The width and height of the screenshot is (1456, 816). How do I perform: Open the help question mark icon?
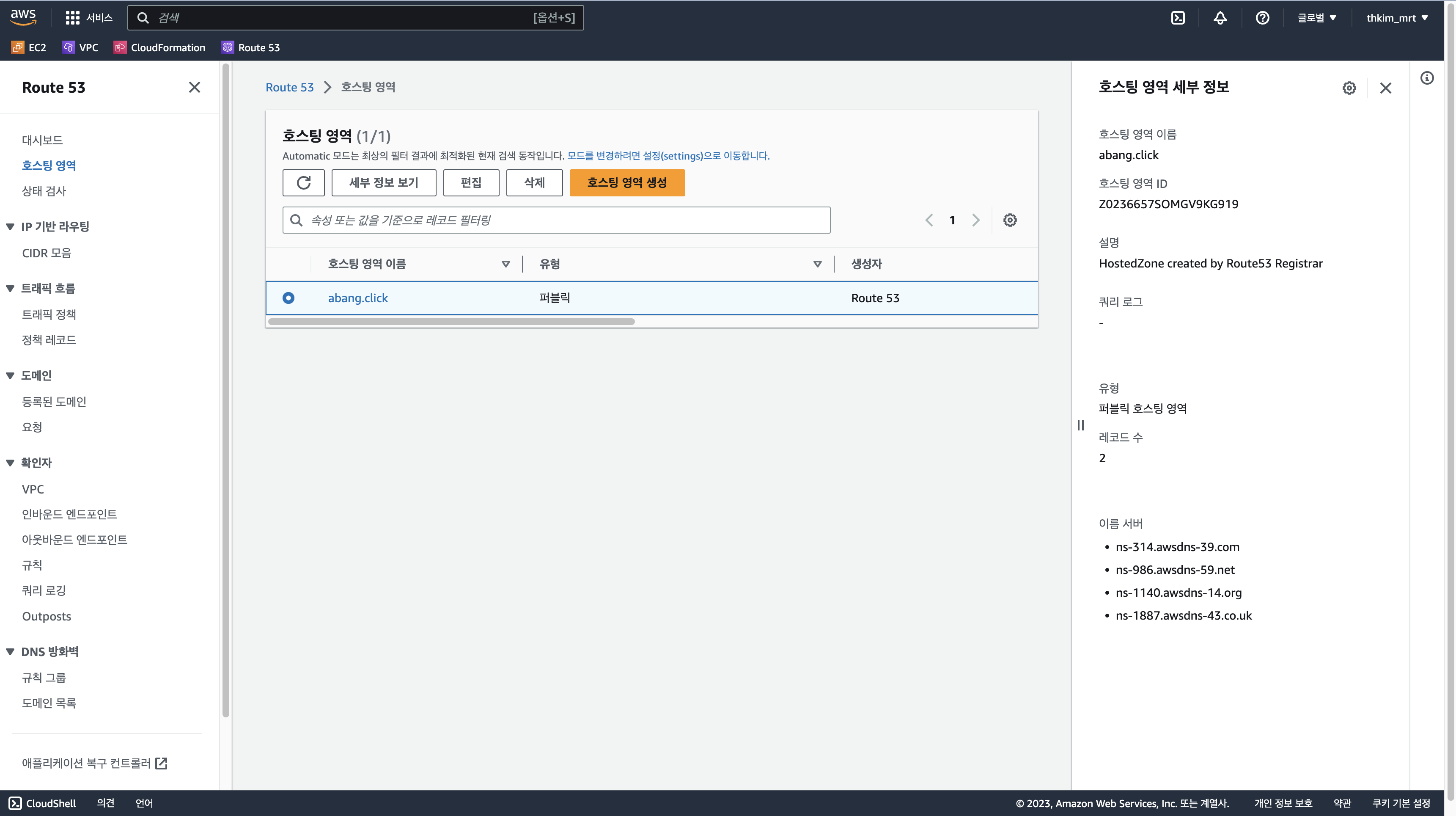[1262, 18]
